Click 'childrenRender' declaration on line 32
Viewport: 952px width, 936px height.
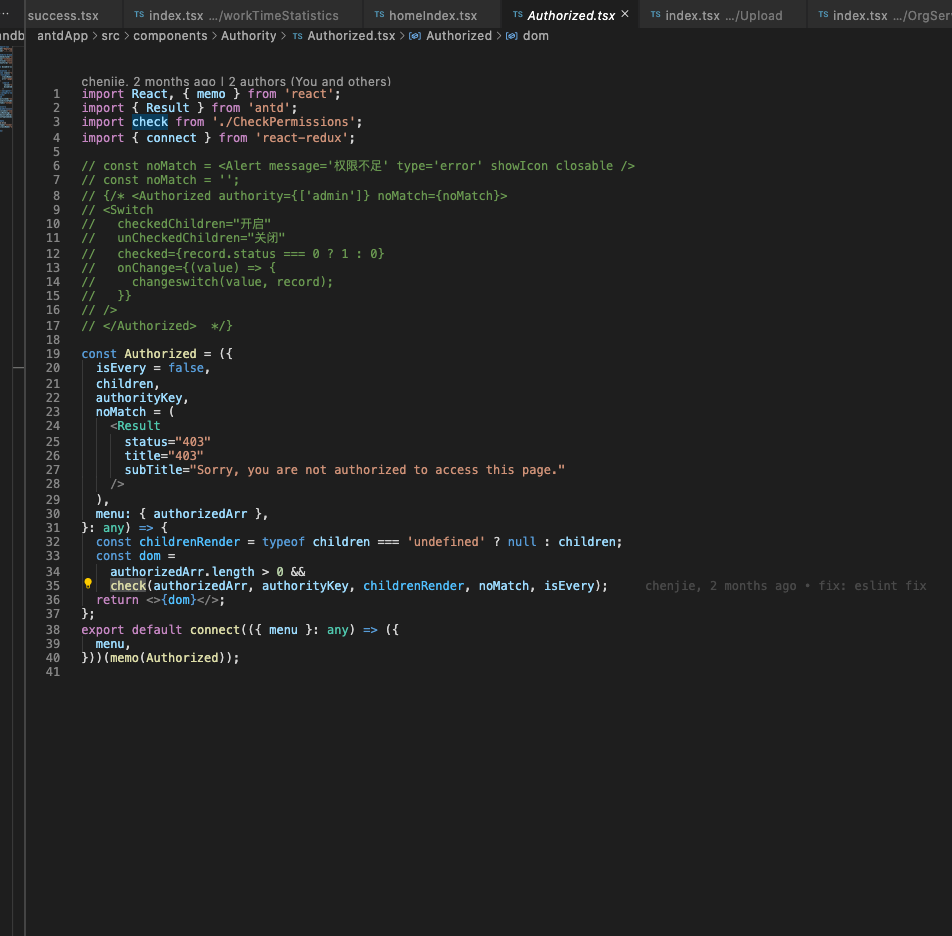[189, 542]
